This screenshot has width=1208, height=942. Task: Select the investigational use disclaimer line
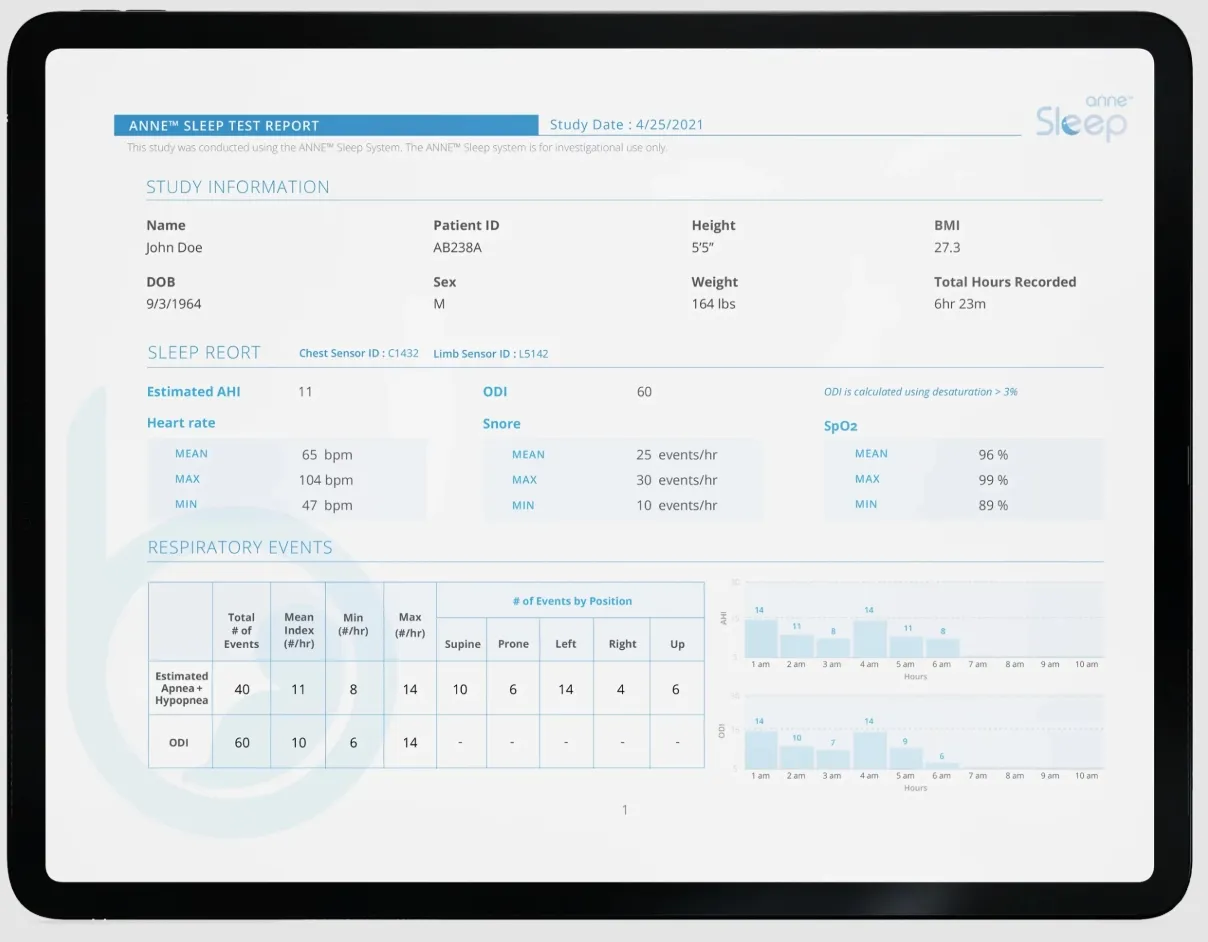[397, 148]
